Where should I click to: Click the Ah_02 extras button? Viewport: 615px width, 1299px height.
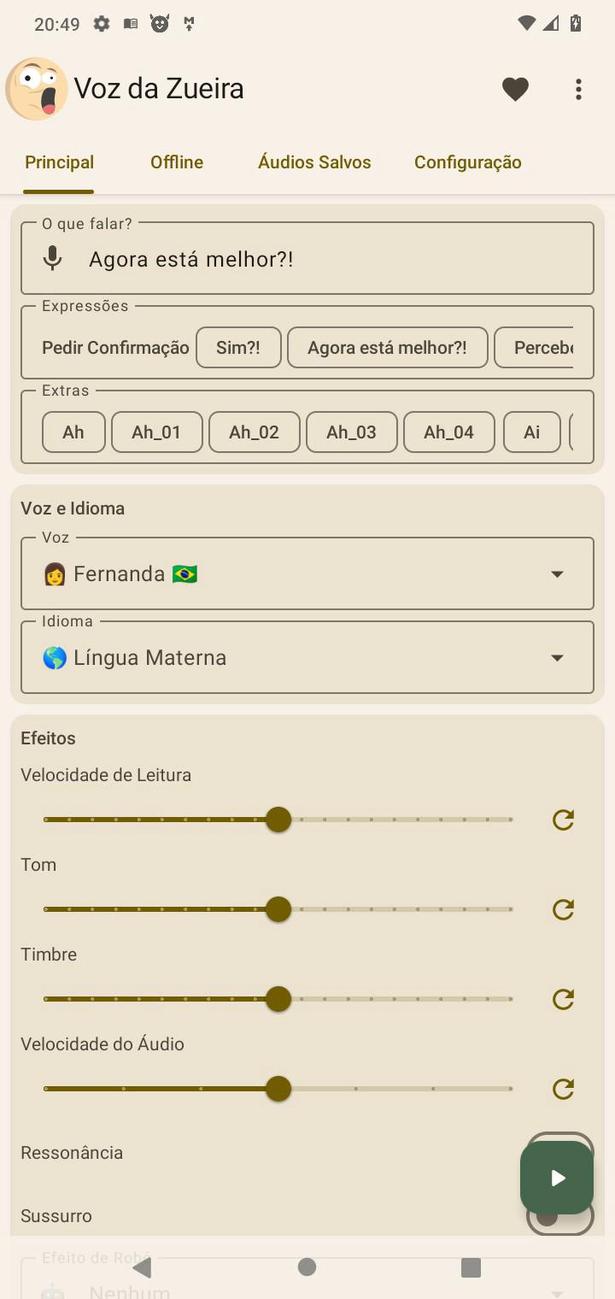tap(254, 432)
